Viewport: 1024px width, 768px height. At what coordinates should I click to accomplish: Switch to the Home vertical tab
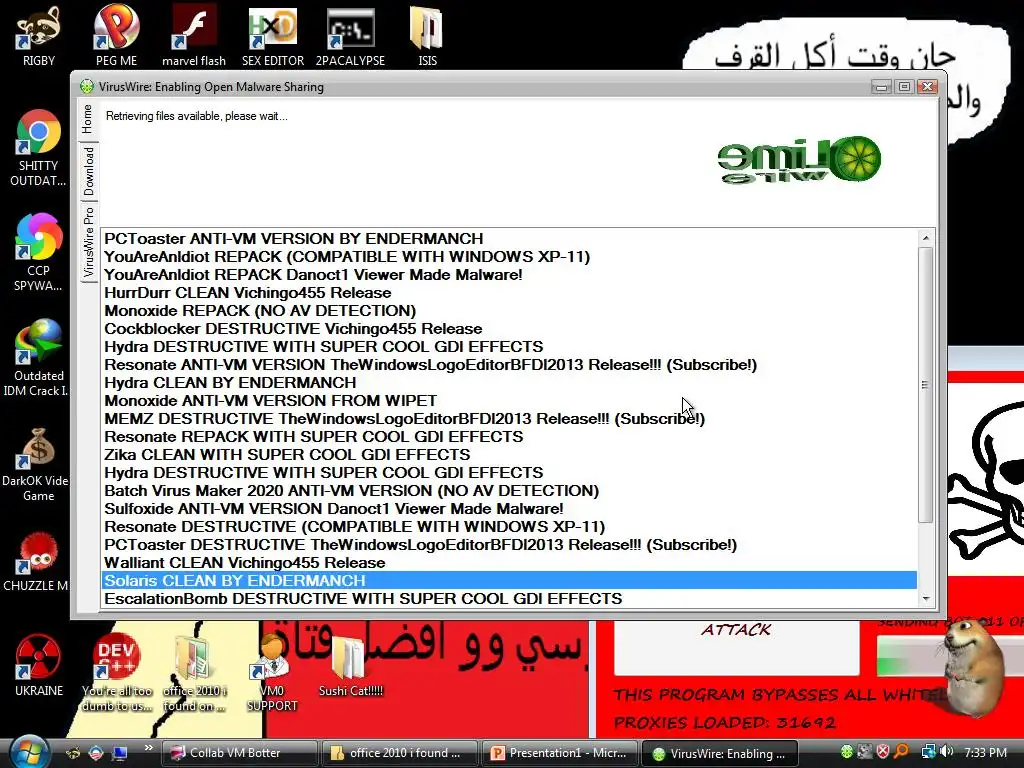coord(88,119)
